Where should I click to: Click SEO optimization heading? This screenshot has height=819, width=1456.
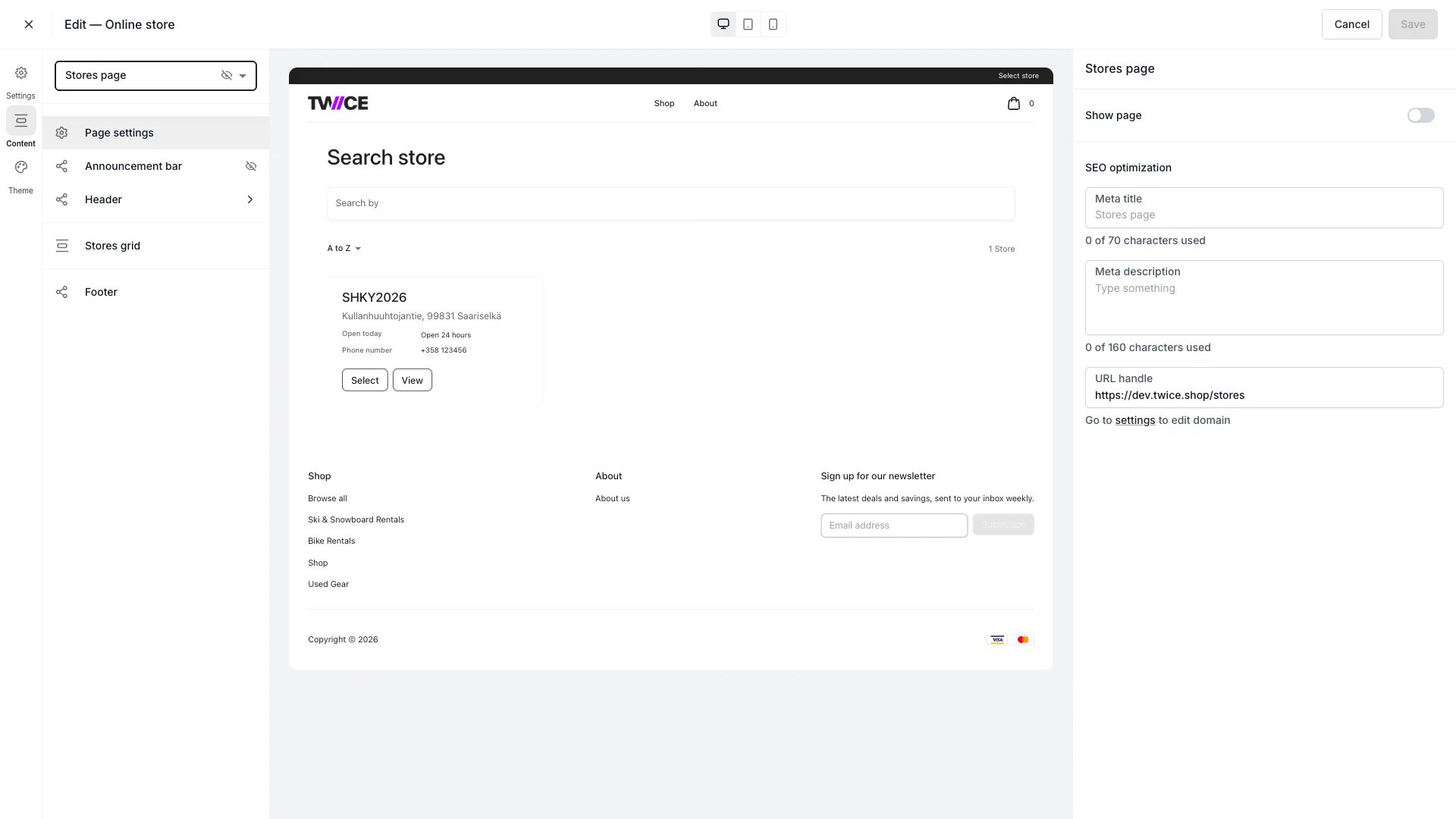pos(1128,168)
